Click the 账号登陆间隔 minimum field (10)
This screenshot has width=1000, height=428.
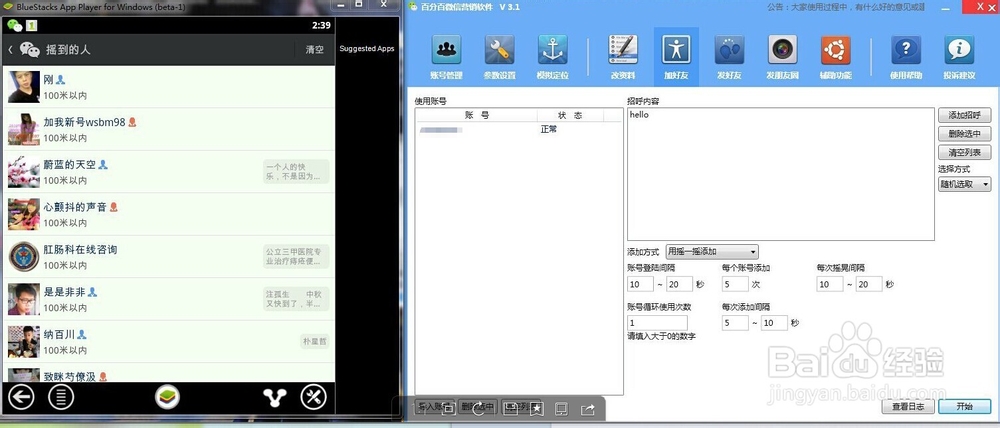click(x=640, y=284)
